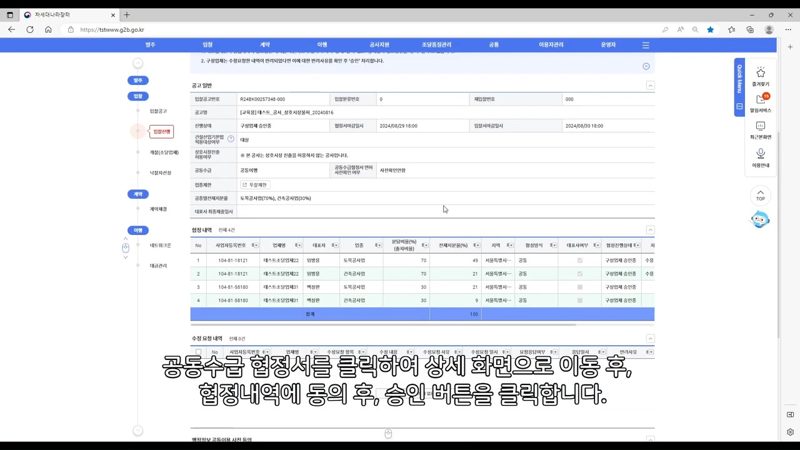Viewport: 800px width, 450px height.
Task: Open the 이용자관리 top menu
Action: tap(551, 45)
